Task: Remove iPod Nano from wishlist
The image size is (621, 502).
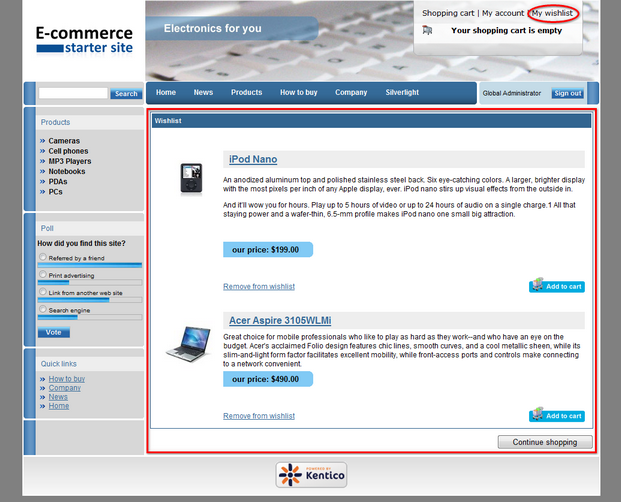Action: [259, 286]
